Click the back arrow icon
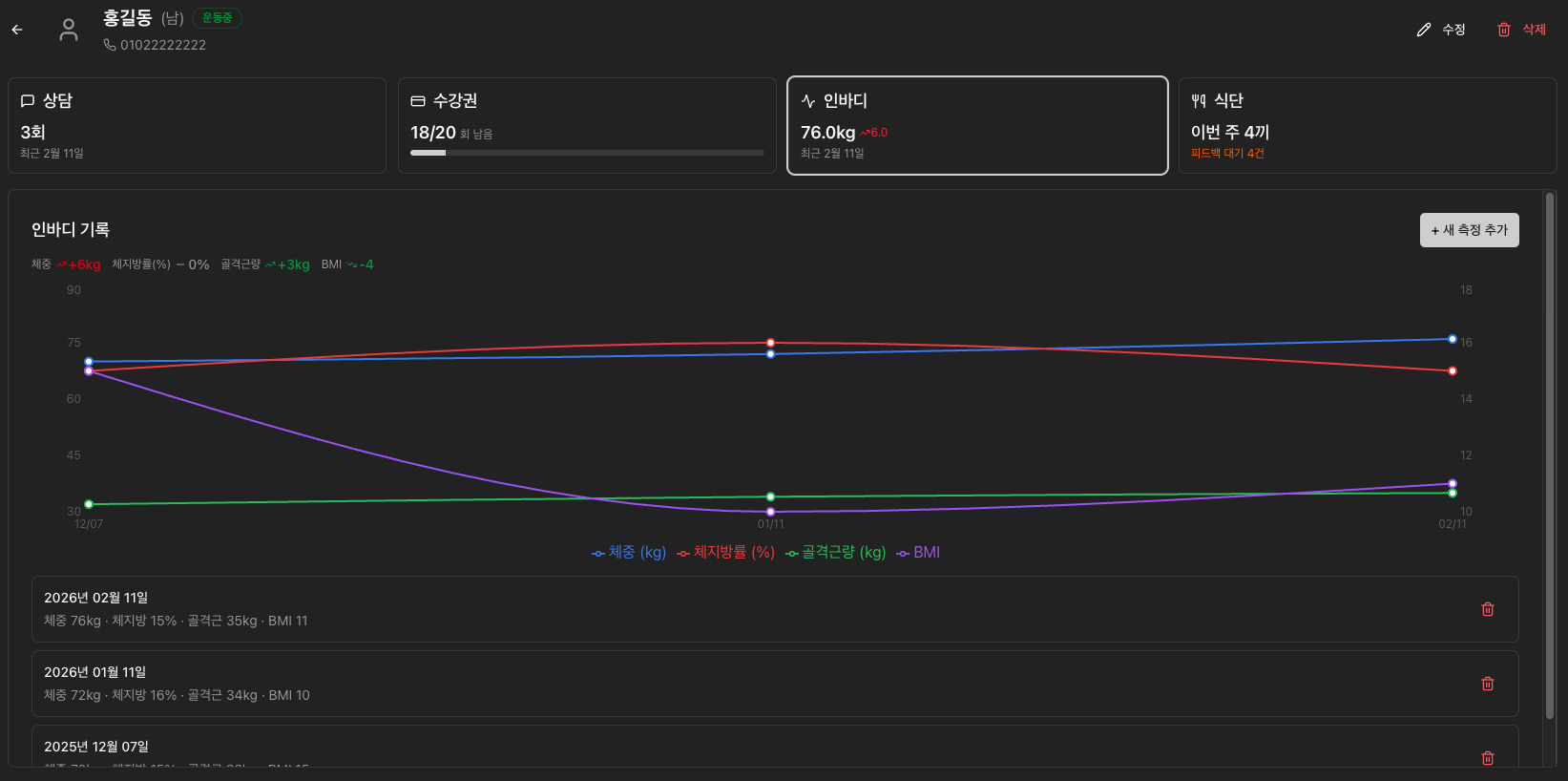1568x781 pixels. (x=17, y=30)
